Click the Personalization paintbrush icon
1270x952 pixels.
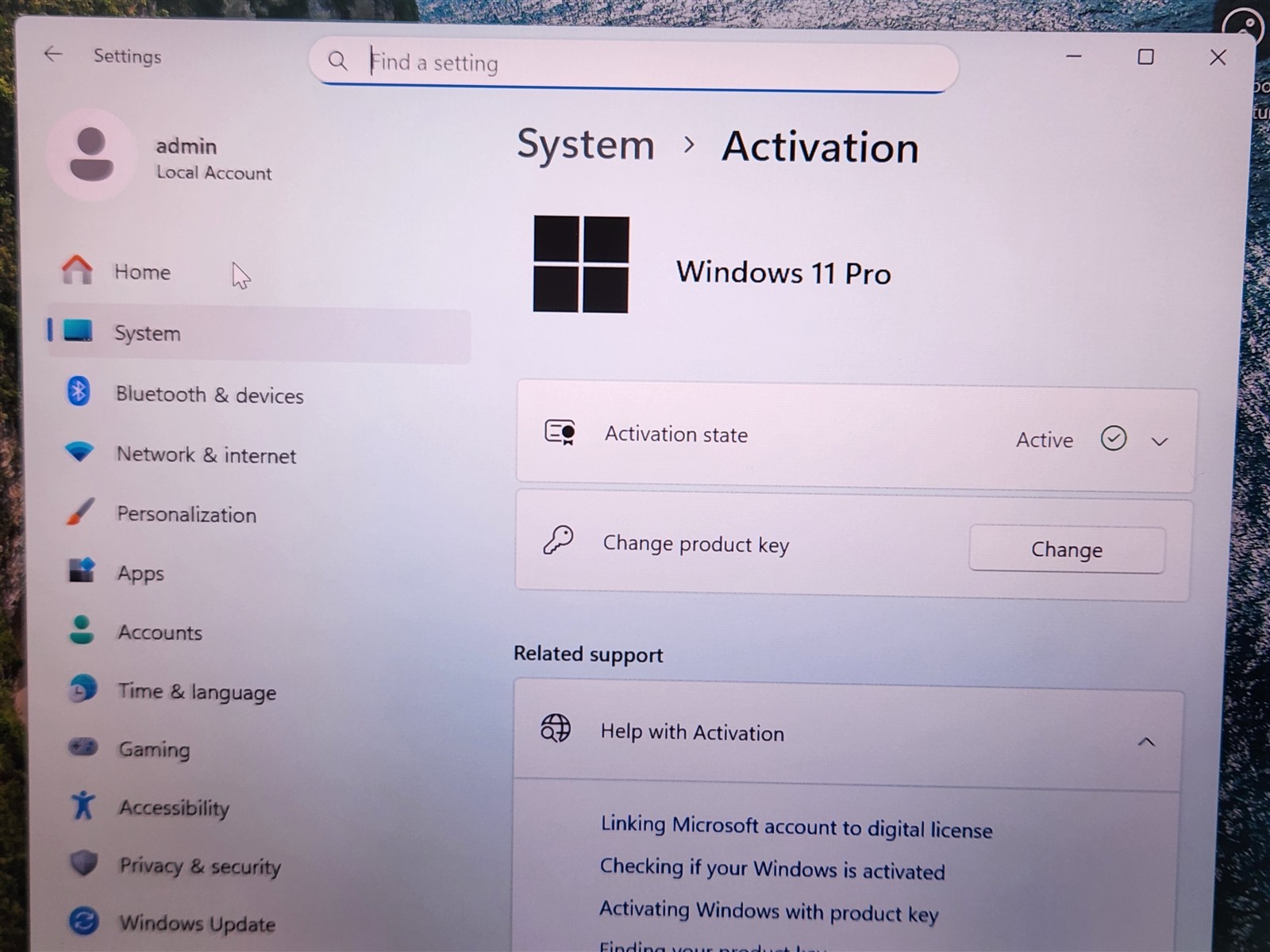(80, 512)
